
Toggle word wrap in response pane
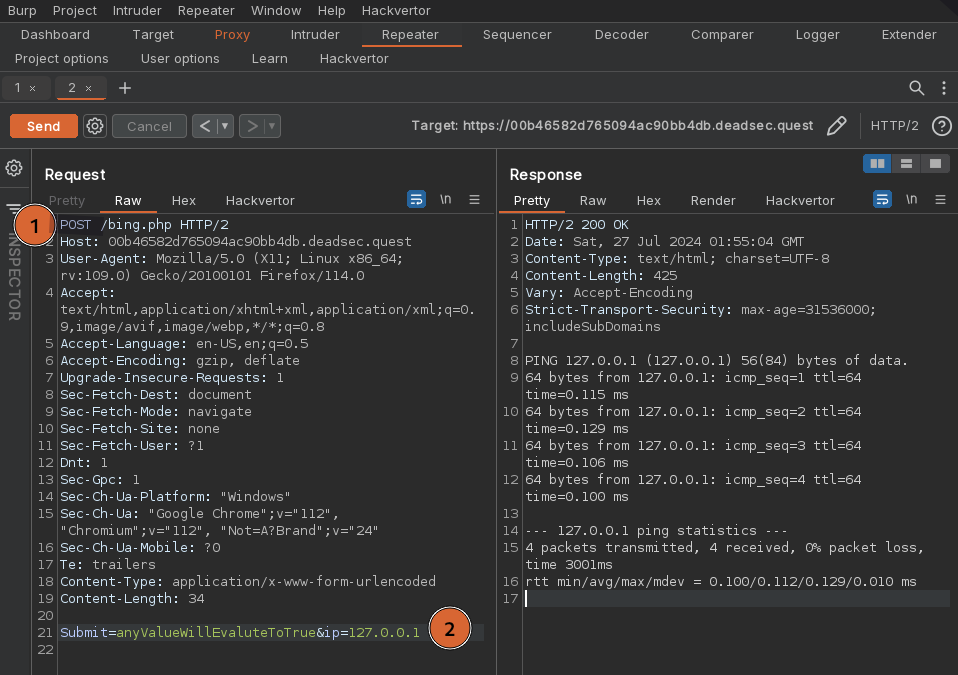click(x=882, y=199)
